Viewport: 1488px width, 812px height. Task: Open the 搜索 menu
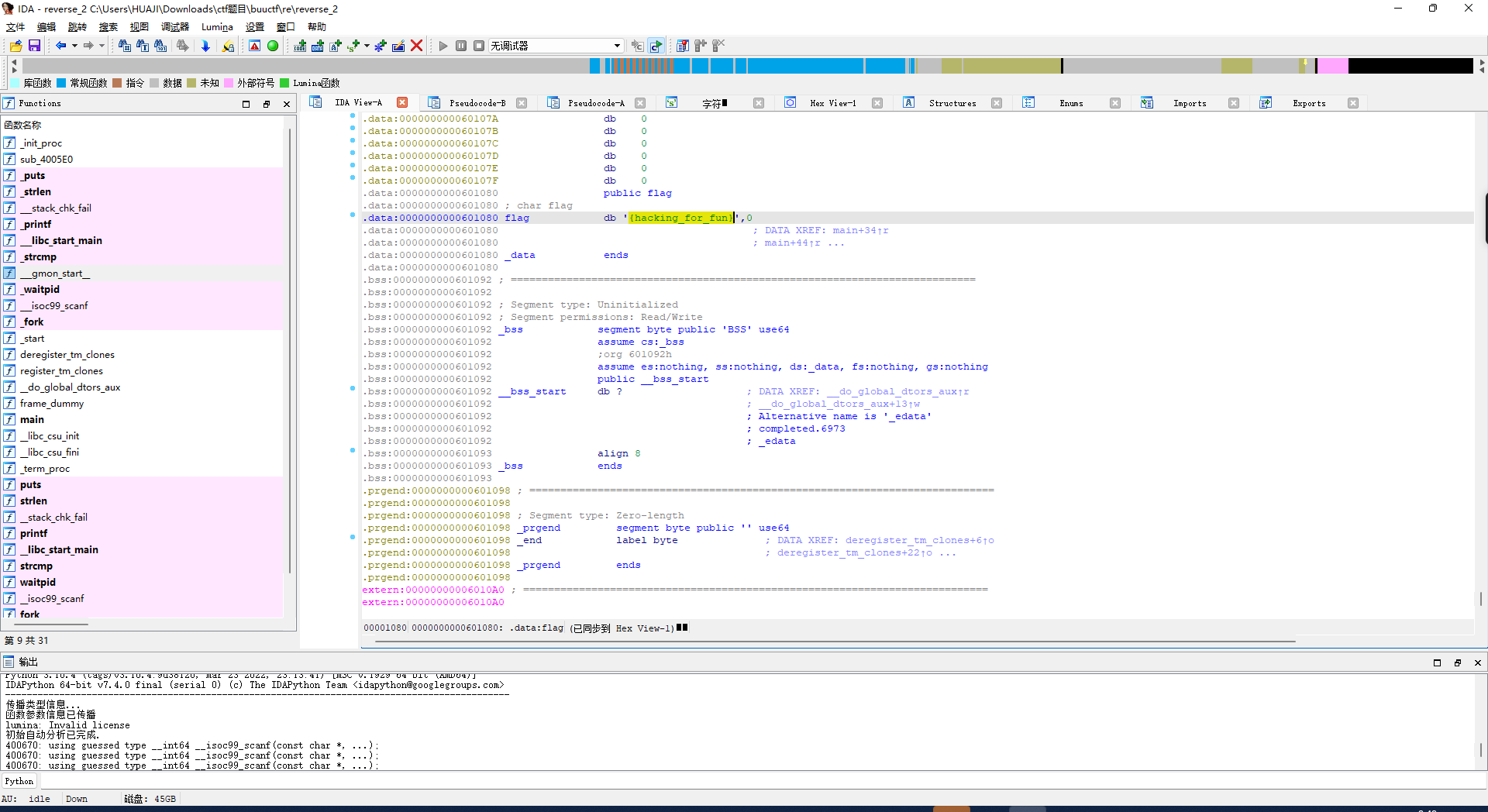tap(108, 27)
